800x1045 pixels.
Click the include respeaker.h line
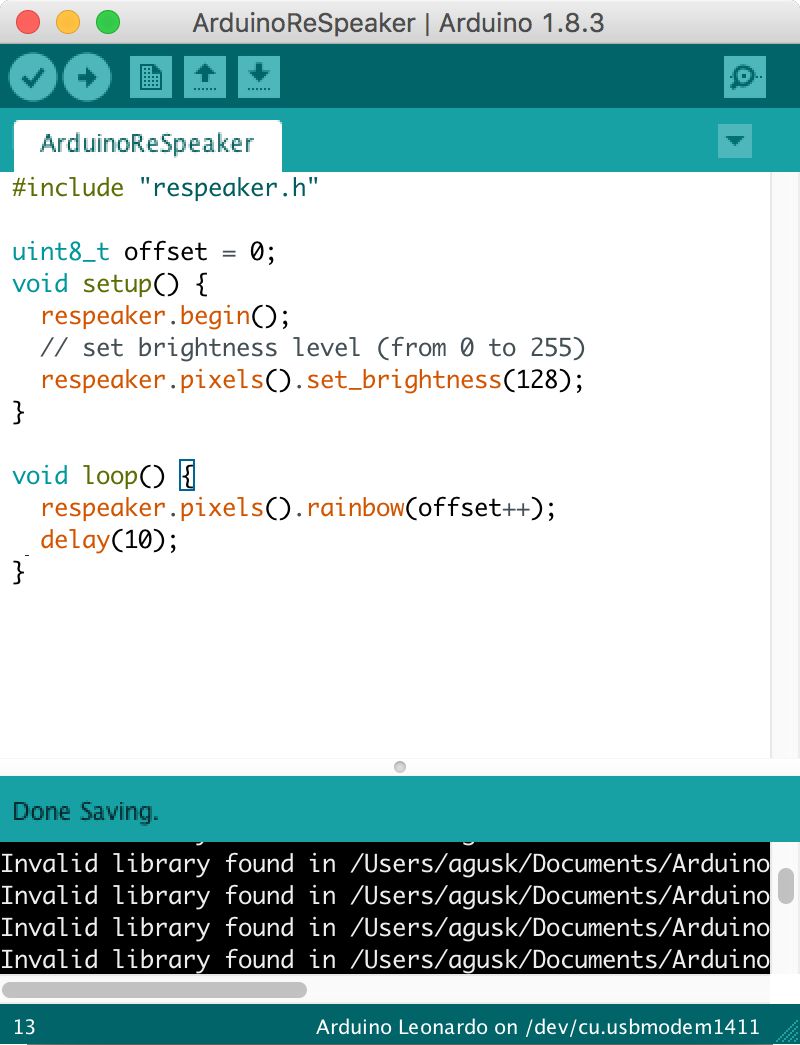click(x=165, y=188)
